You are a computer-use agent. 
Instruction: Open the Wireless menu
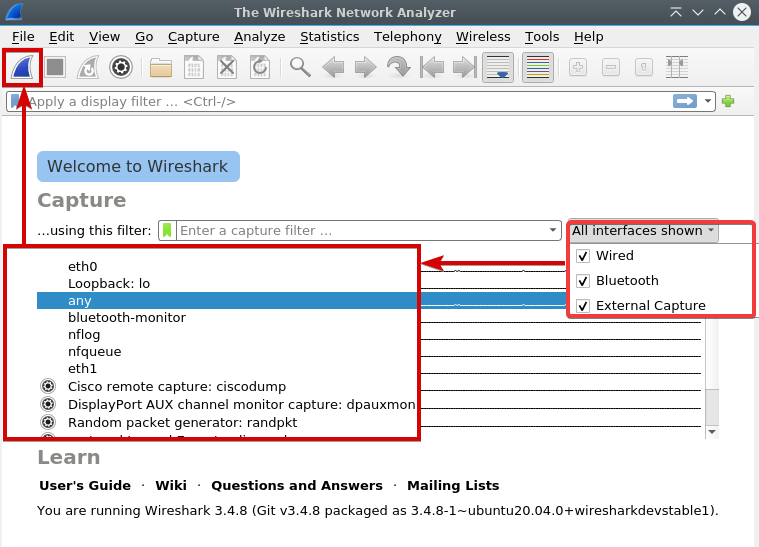[483, 37]
